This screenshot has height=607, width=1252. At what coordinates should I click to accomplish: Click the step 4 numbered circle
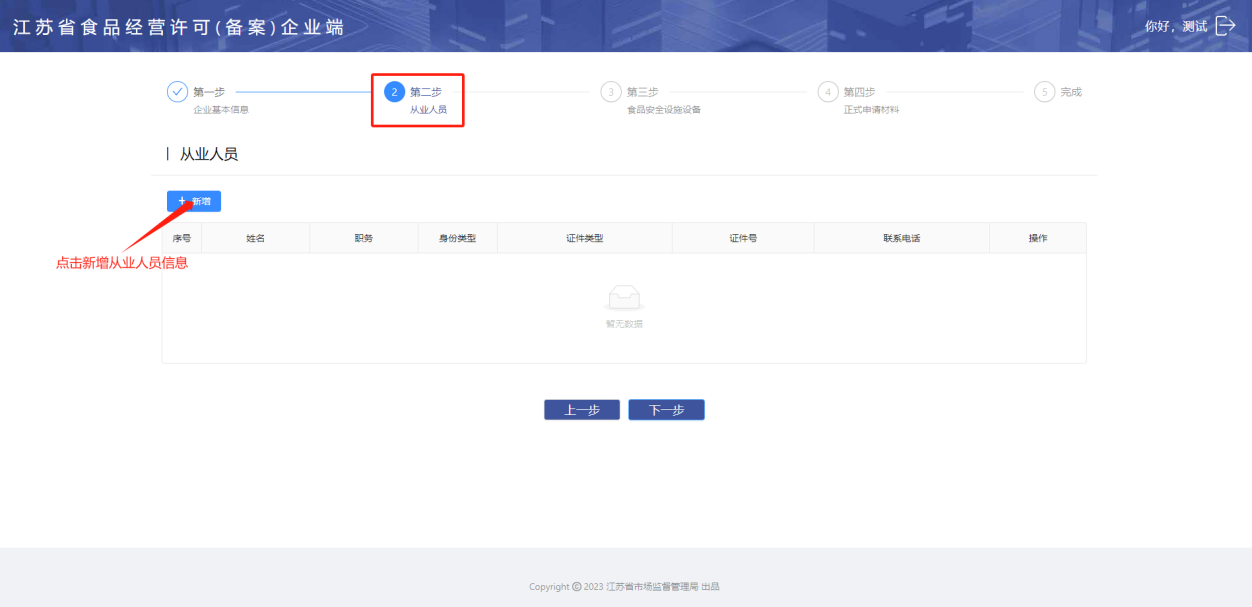click(x=828, y=92)
